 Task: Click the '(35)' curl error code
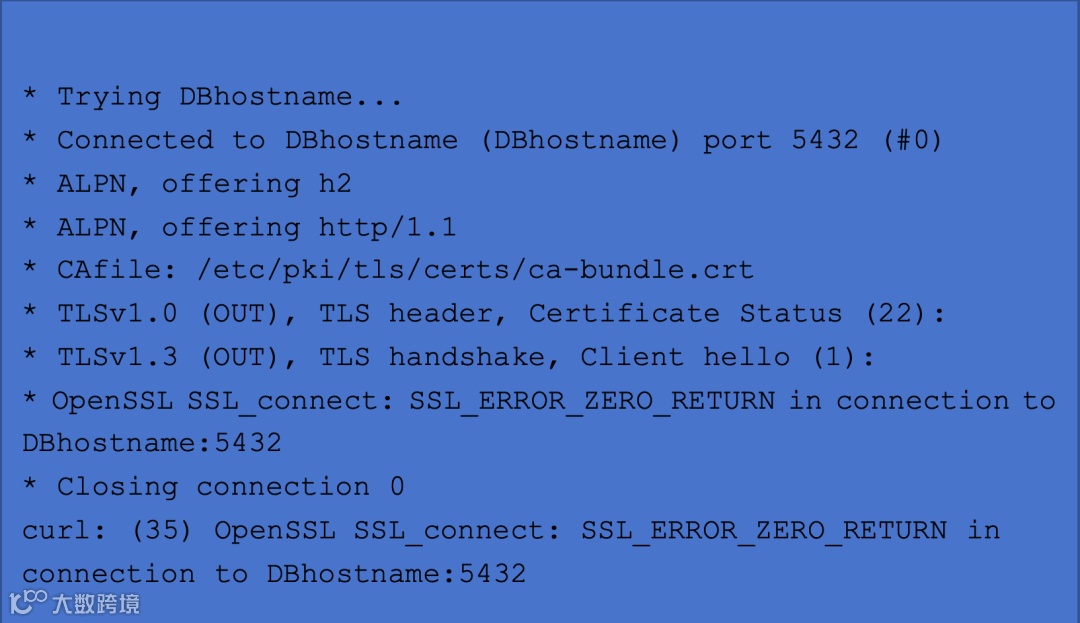coord(161,530)
